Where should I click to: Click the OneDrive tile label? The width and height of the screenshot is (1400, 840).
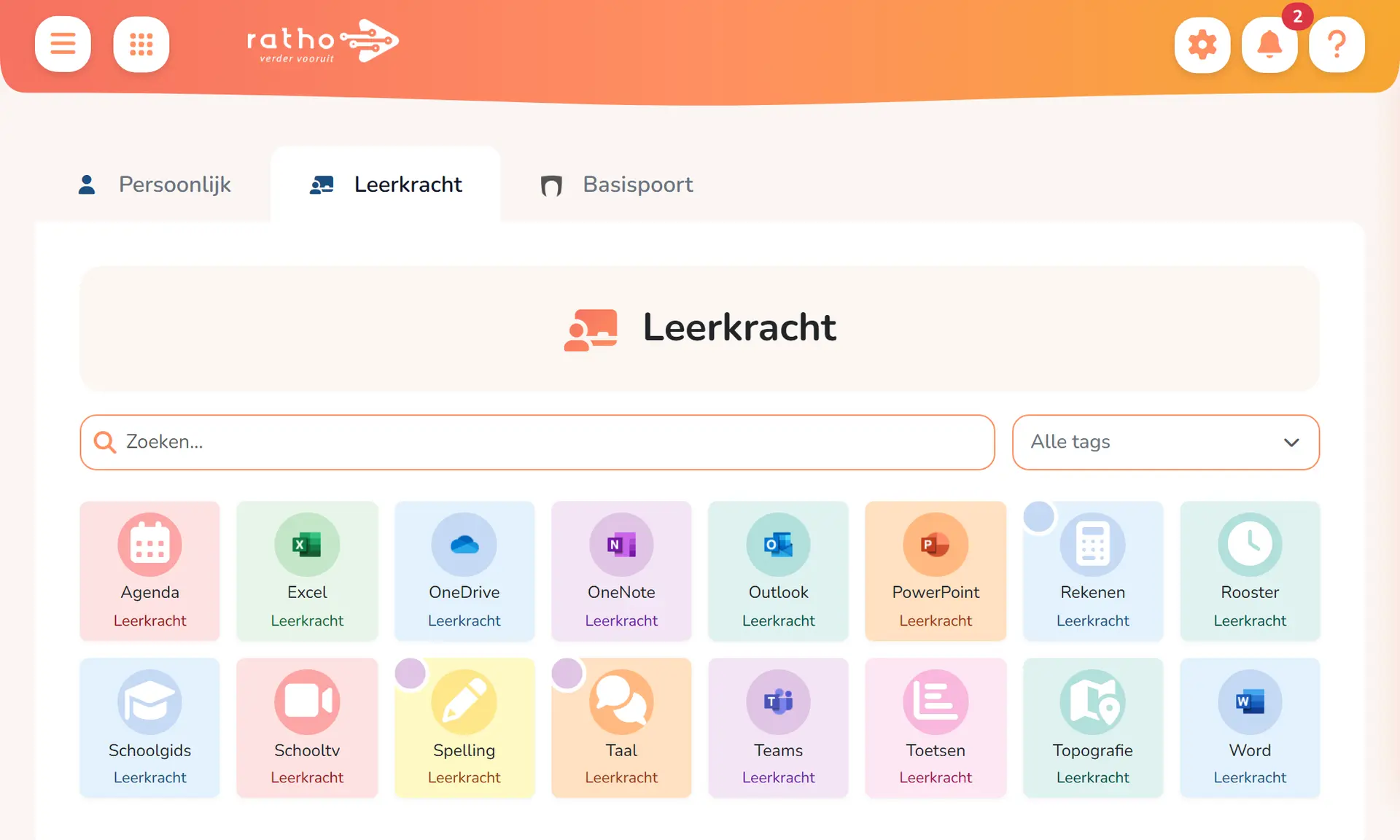click(464, 592)
